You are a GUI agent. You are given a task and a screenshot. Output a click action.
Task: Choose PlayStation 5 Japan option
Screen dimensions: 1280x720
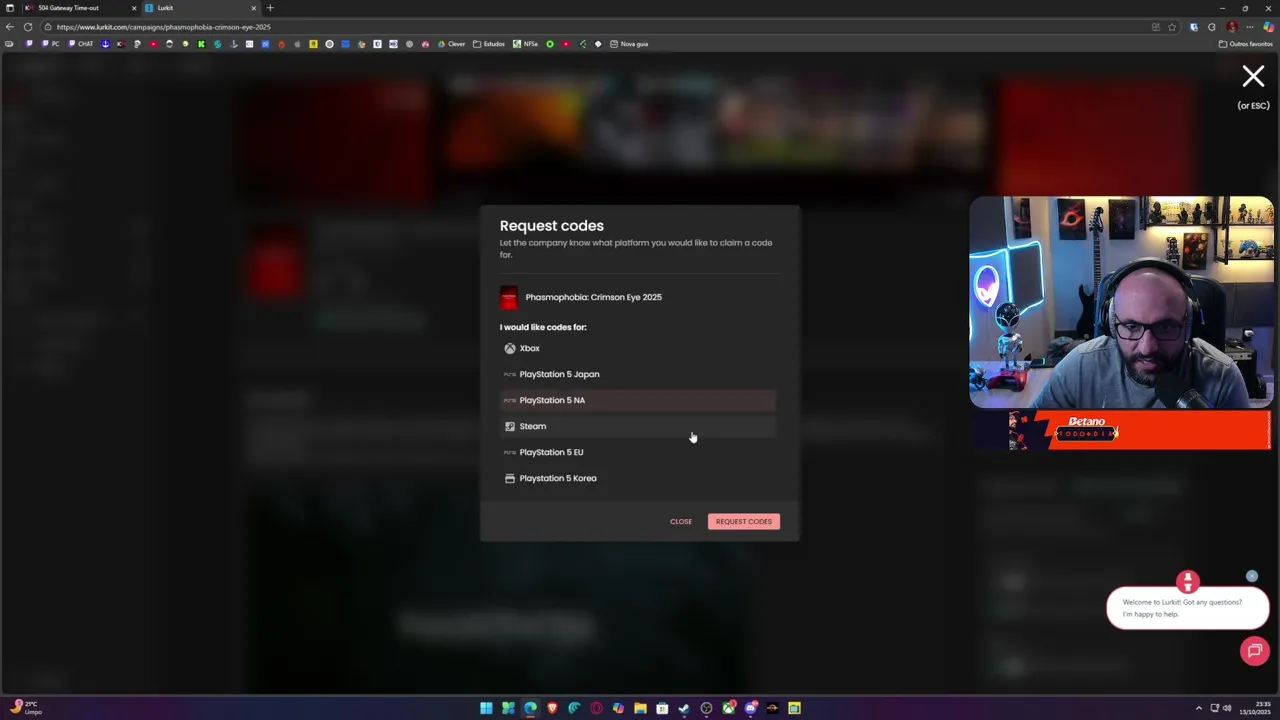pyautogui.click(x=638, y=374)
